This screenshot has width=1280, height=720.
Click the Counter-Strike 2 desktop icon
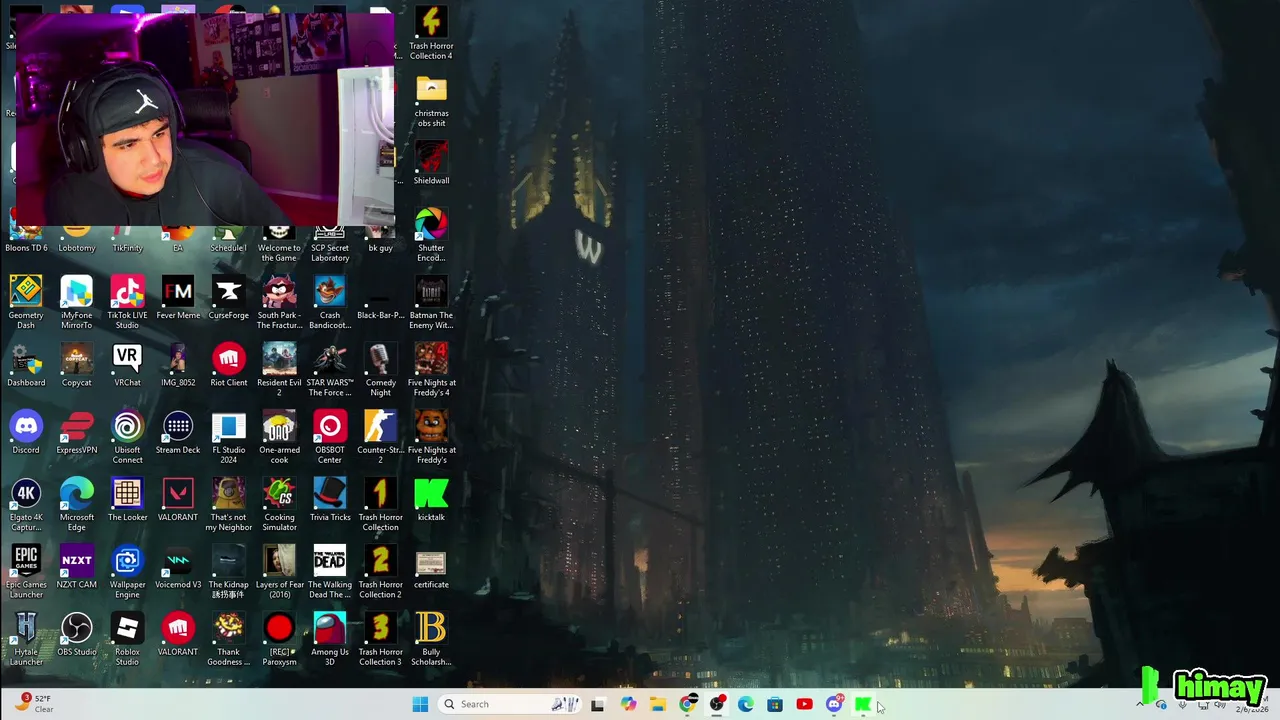tap(380, 437)
